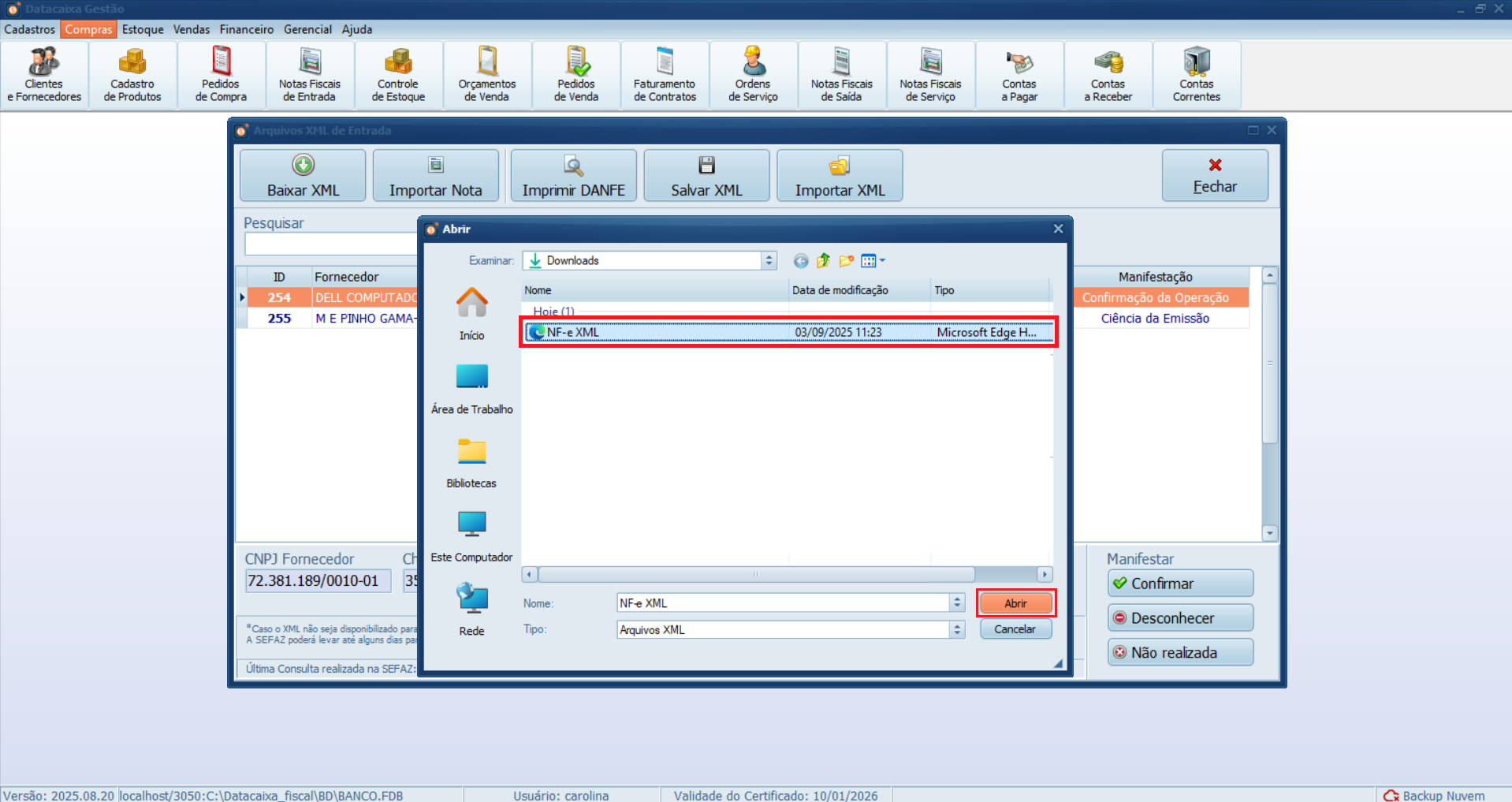1512x802 pixels.
Task: Open the Ajuda menu
Action: click(x=357, y=29)
